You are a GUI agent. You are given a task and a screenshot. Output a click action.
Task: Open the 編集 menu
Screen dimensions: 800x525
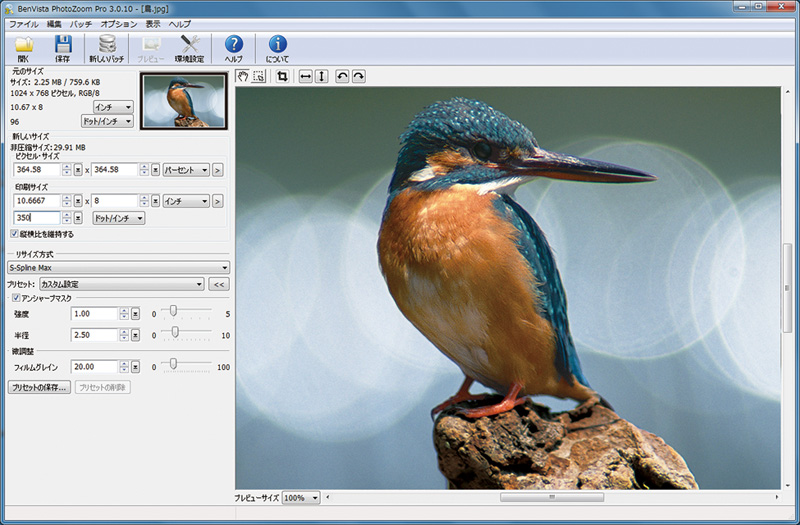(54, 24)
